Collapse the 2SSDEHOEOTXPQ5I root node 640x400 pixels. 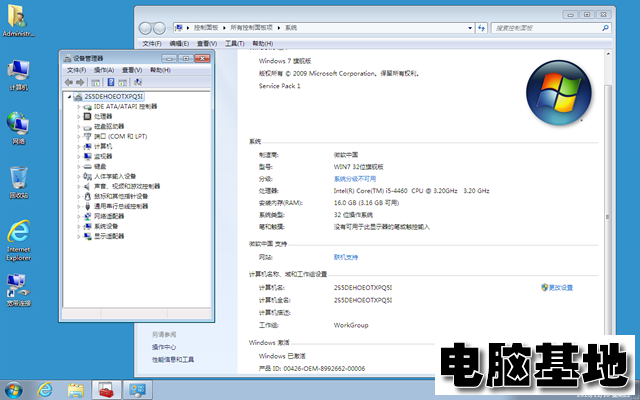click(x=69, y=97)
